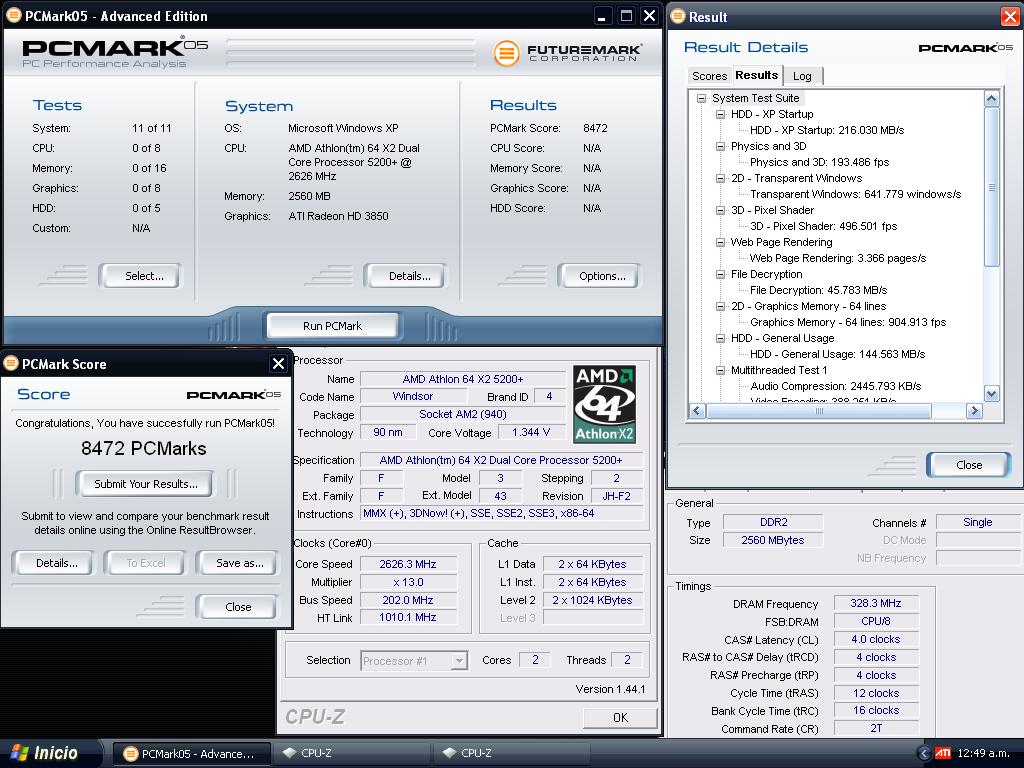Click the Result window title icon

point(678,16)
